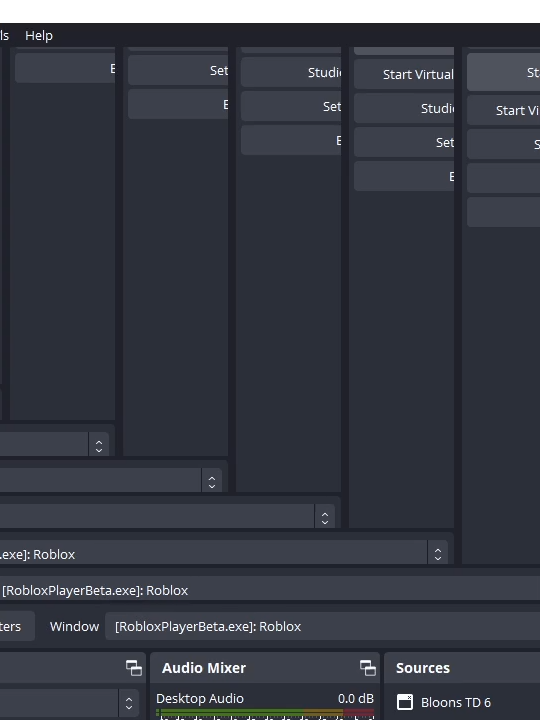540x720 pixels.
Task: Click the truncated Filters button left of Window
Action: tap(17, 626)
